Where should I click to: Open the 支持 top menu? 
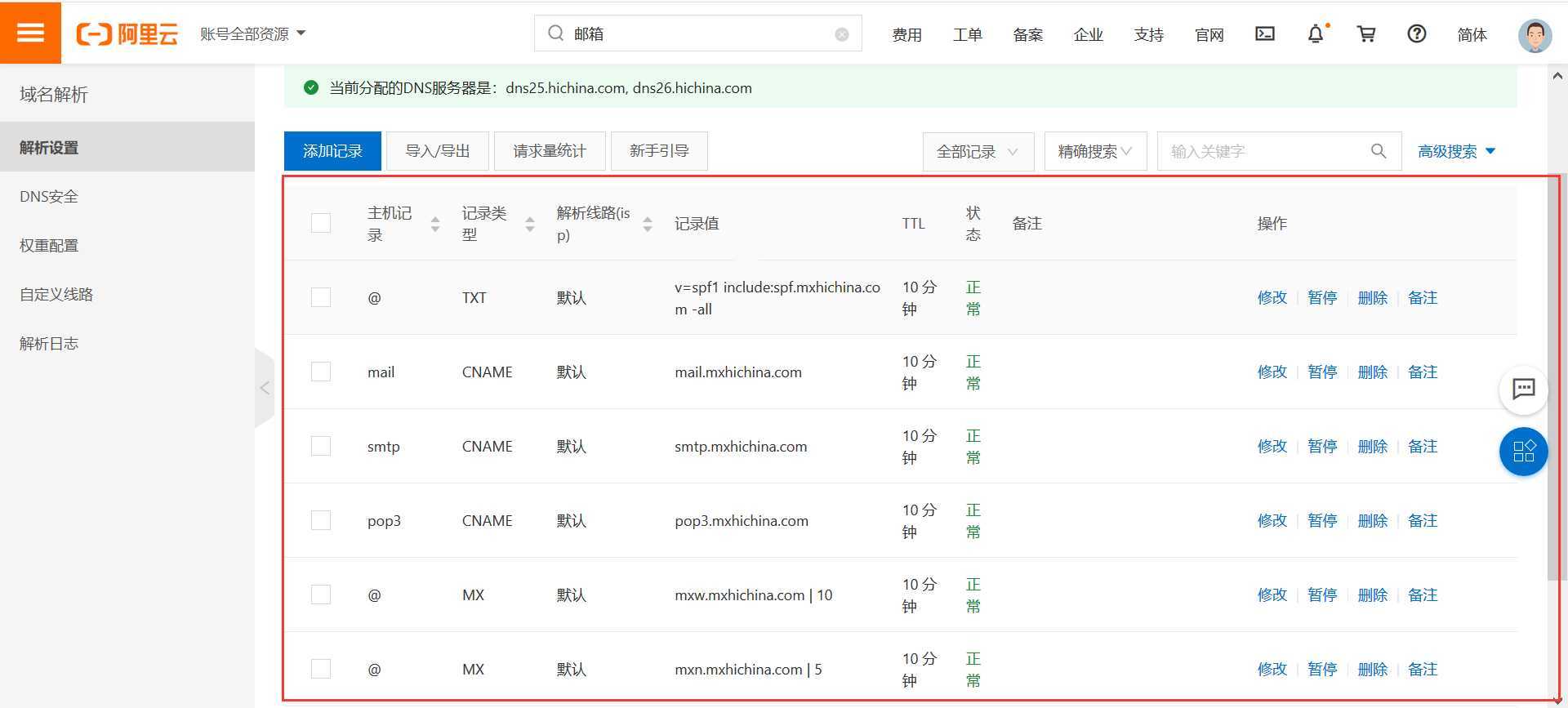[1148, 34]
